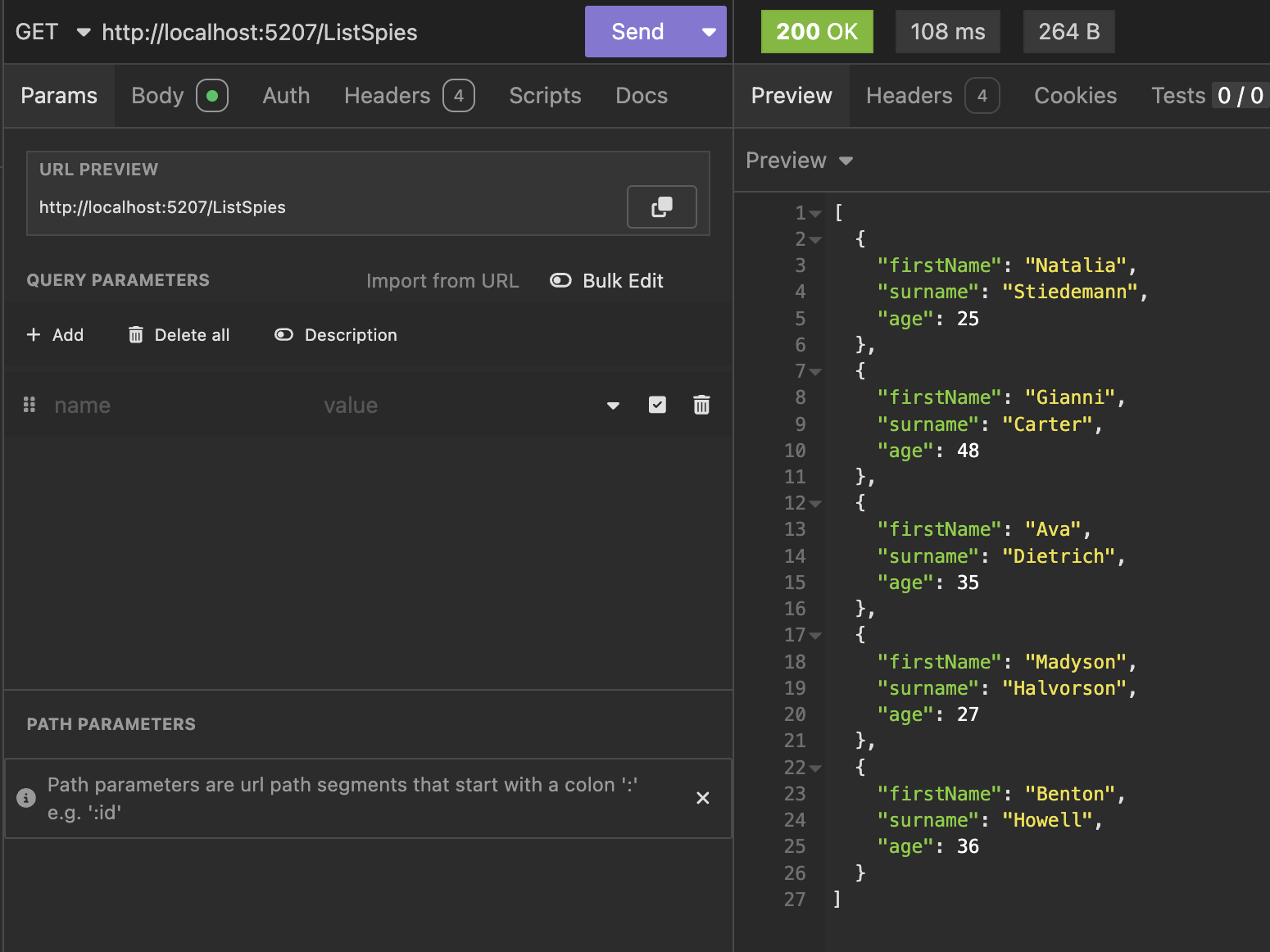The height and width of the screenshot is (952, 1270).
Task: Click Import from URL
Action: point(442,281)
